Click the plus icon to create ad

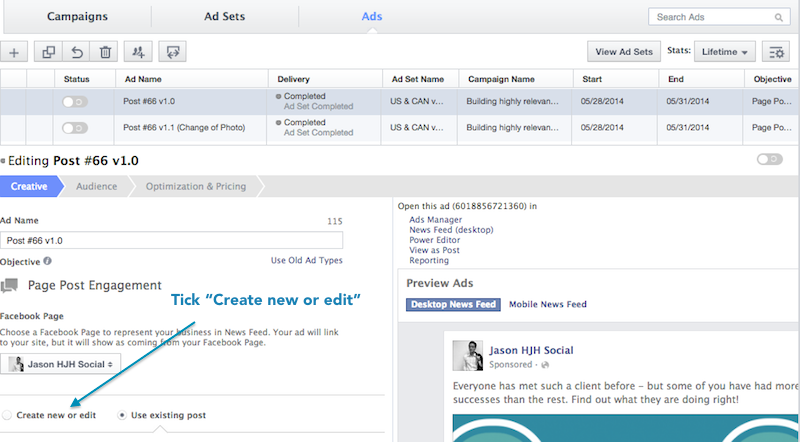(13, 52)
